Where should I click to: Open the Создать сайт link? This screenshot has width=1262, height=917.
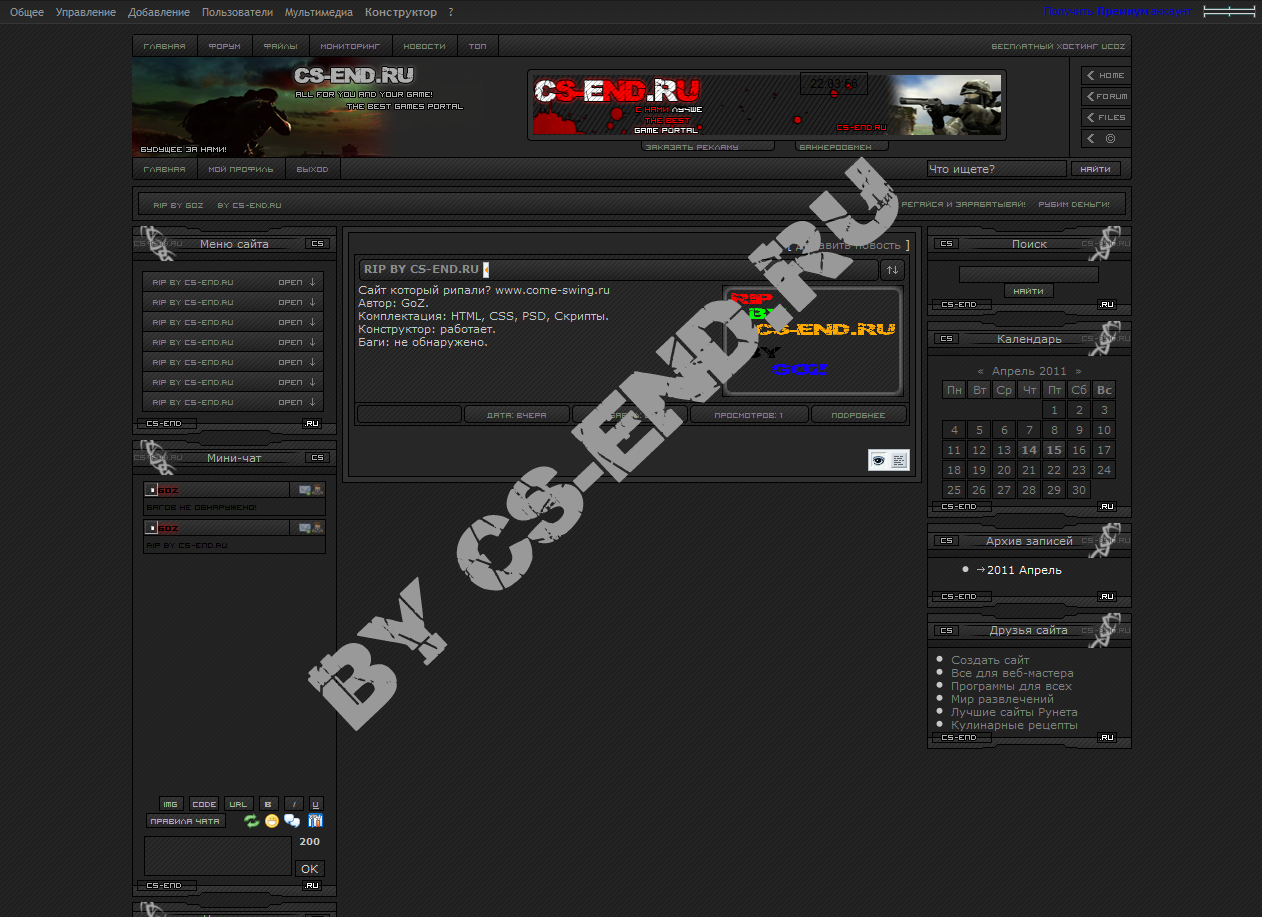(x=990, y=660)
